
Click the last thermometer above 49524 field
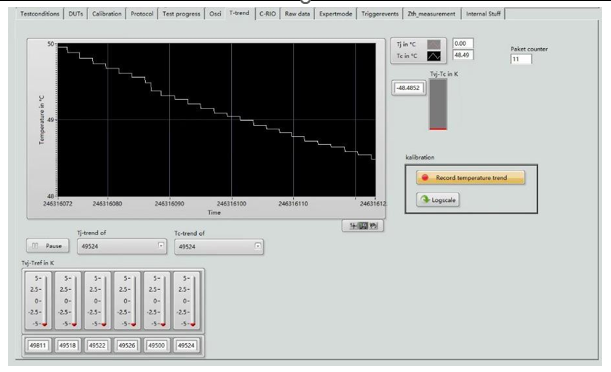point(186,301)
